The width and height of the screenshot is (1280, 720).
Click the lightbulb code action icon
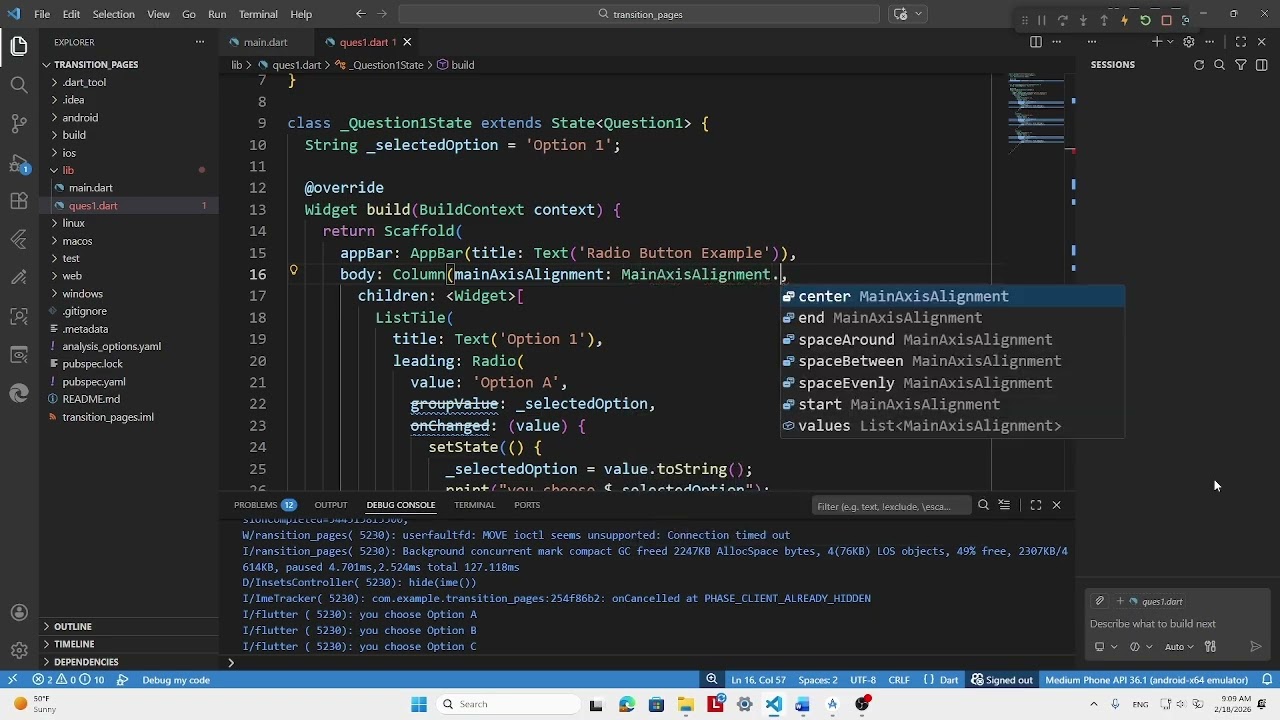coord(293,271)
